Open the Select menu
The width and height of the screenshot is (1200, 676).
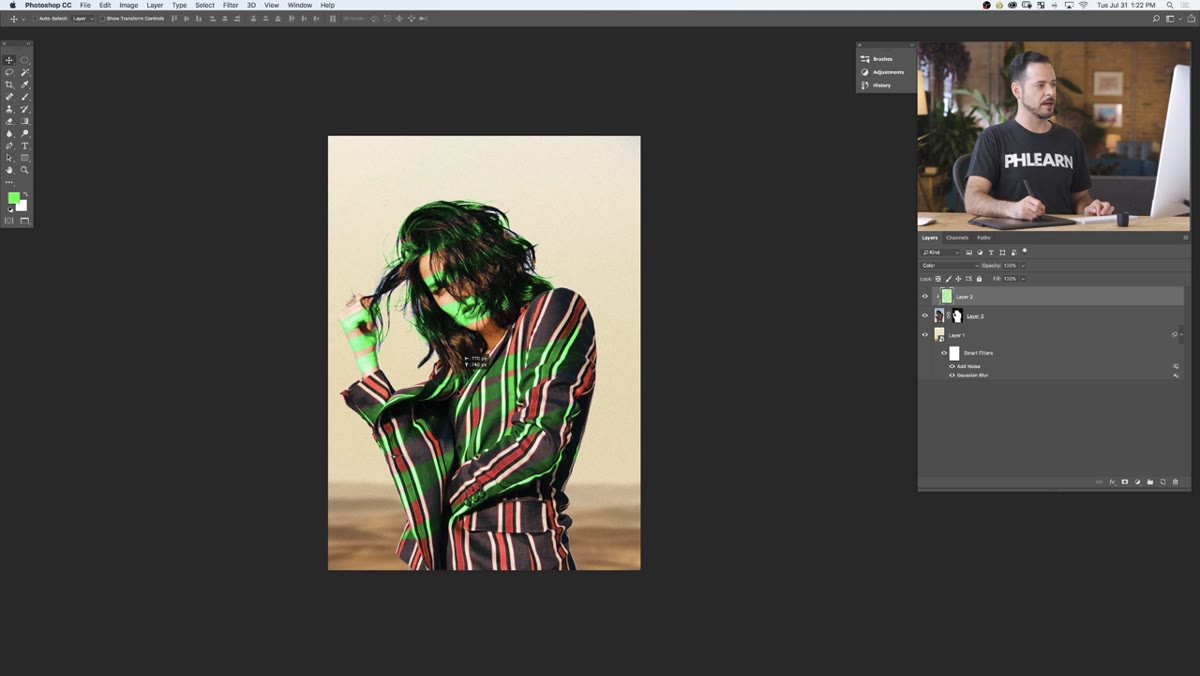pos(205,5)
